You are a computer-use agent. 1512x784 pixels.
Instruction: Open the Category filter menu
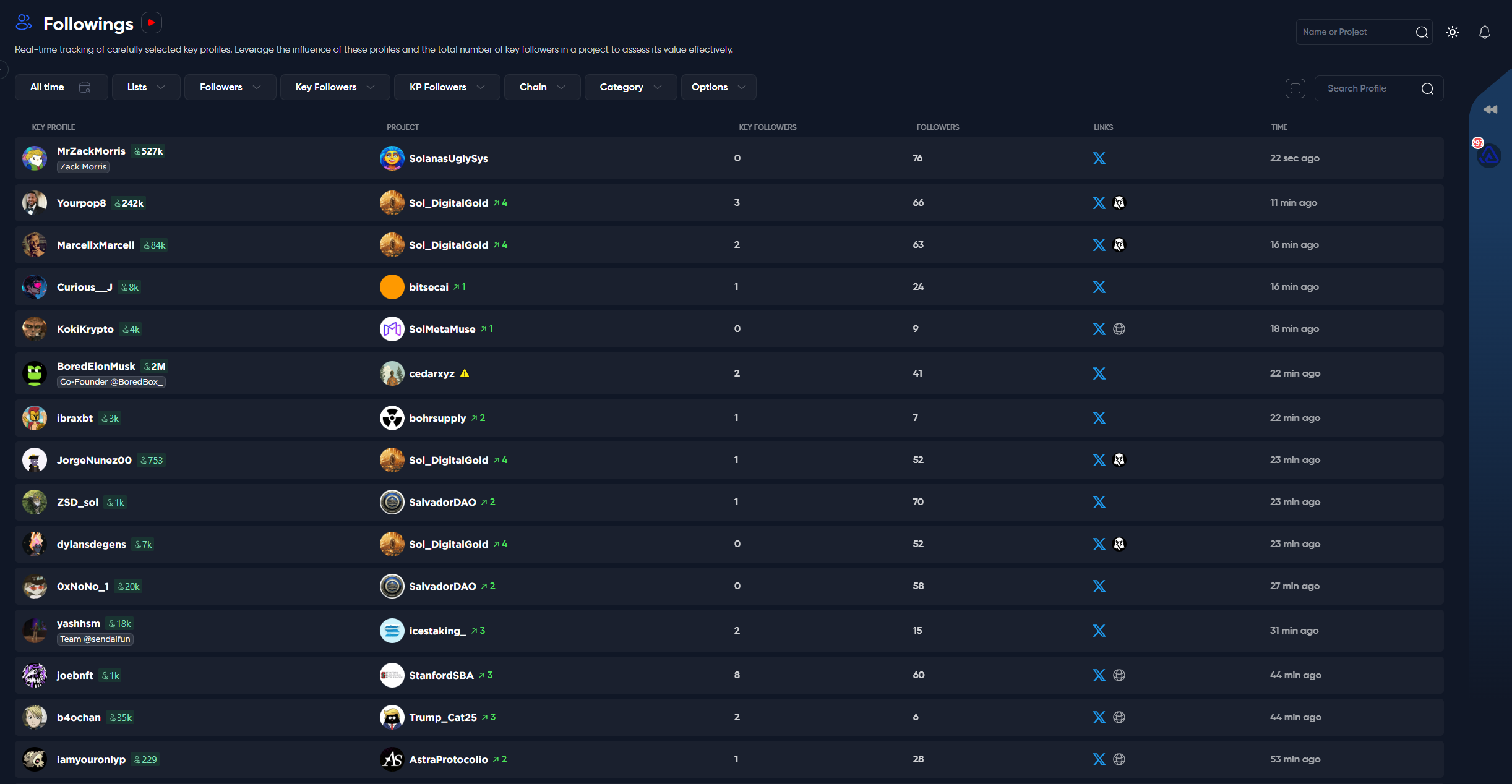630,87
